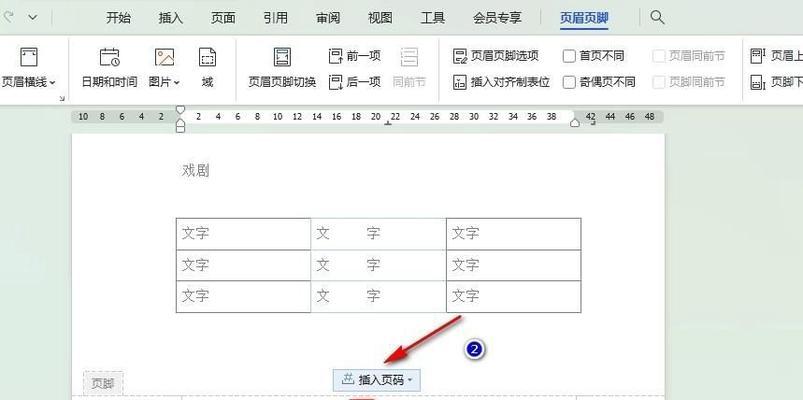
Task: Click the first-row middle cell 文 字
Action: point(348,234)
